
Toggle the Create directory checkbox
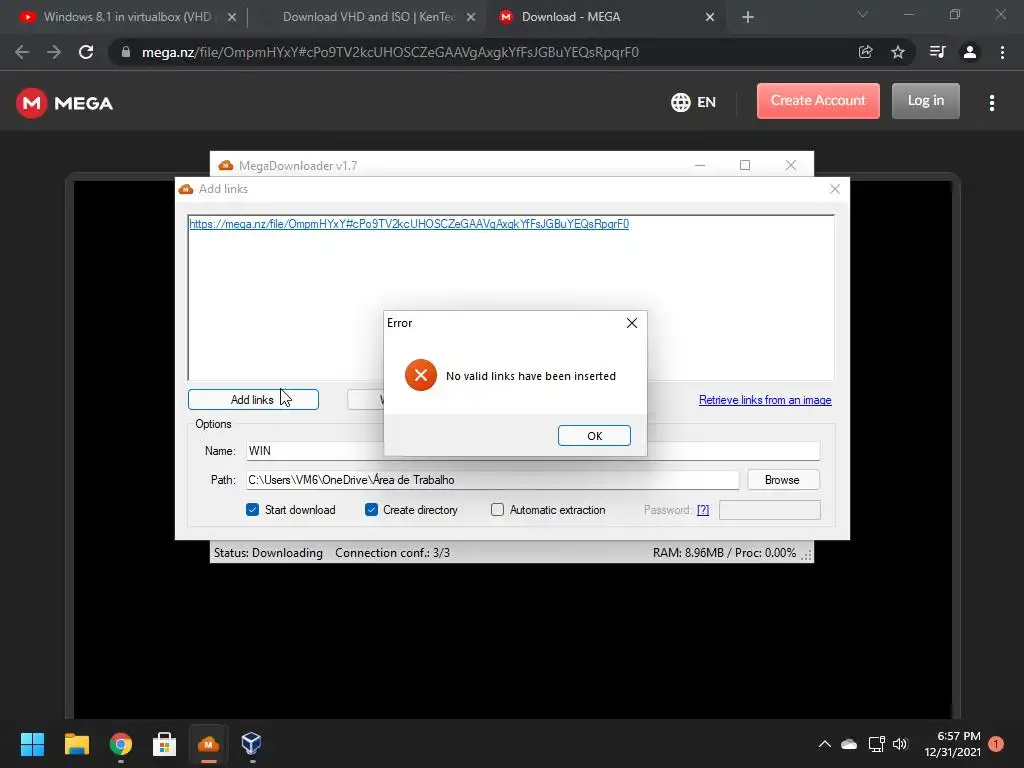coord(371,509)
